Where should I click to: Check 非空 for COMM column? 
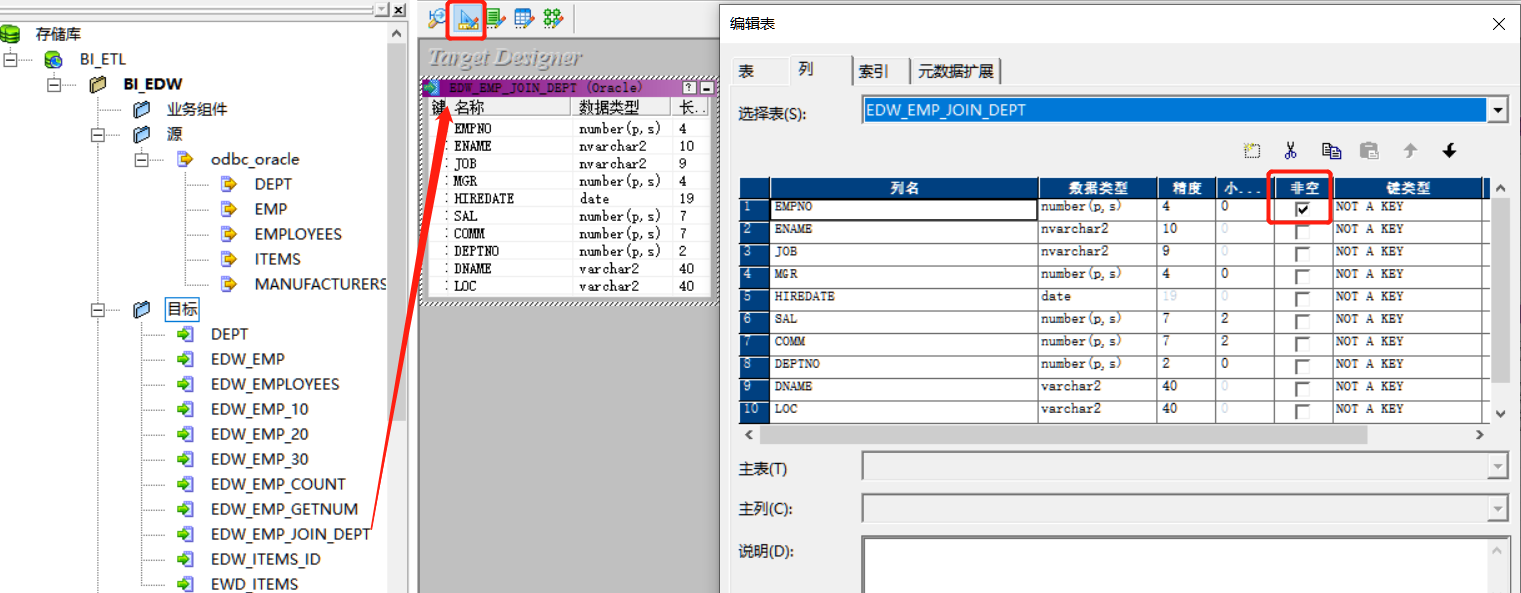[x=1302, y=344]
